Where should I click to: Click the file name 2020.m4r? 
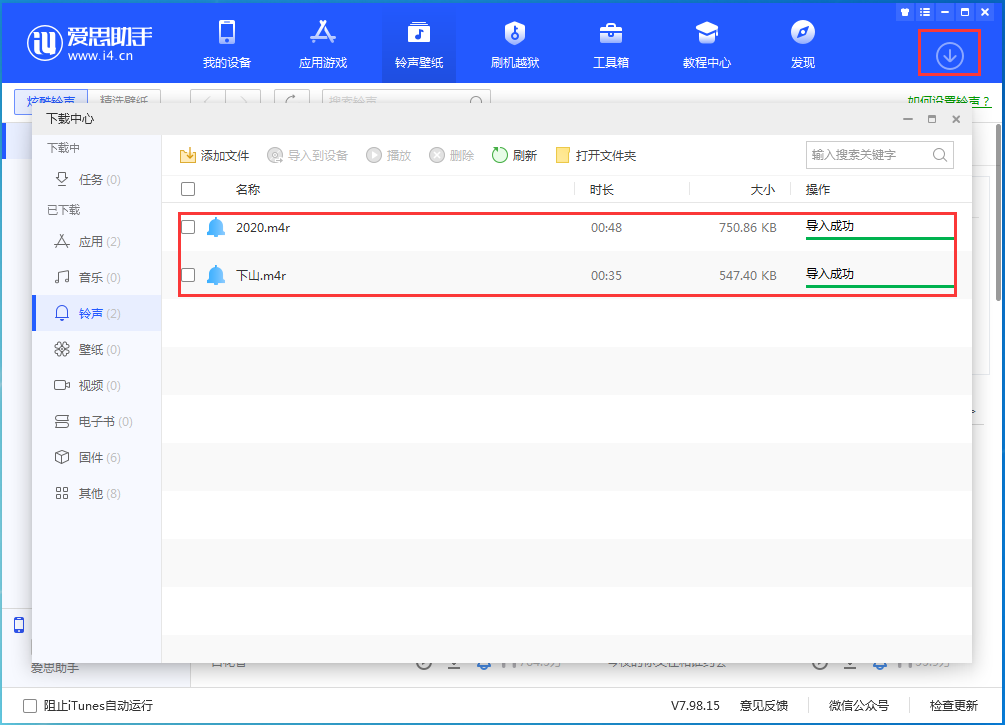pos(263,228)
